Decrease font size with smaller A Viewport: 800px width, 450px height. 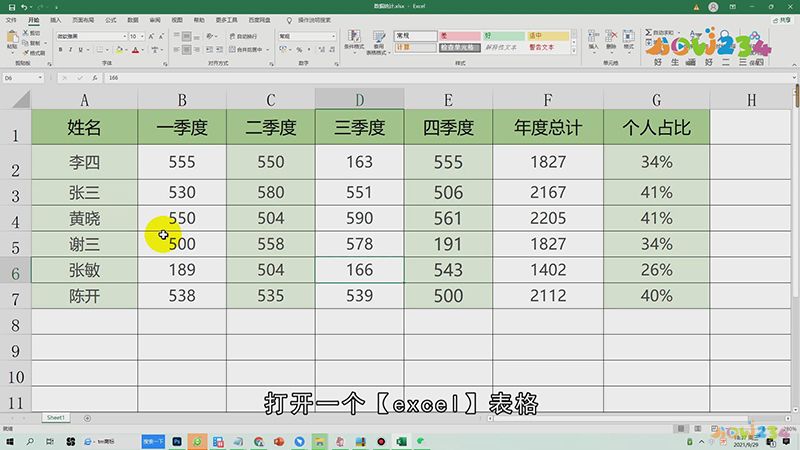(x=161, y=36)
